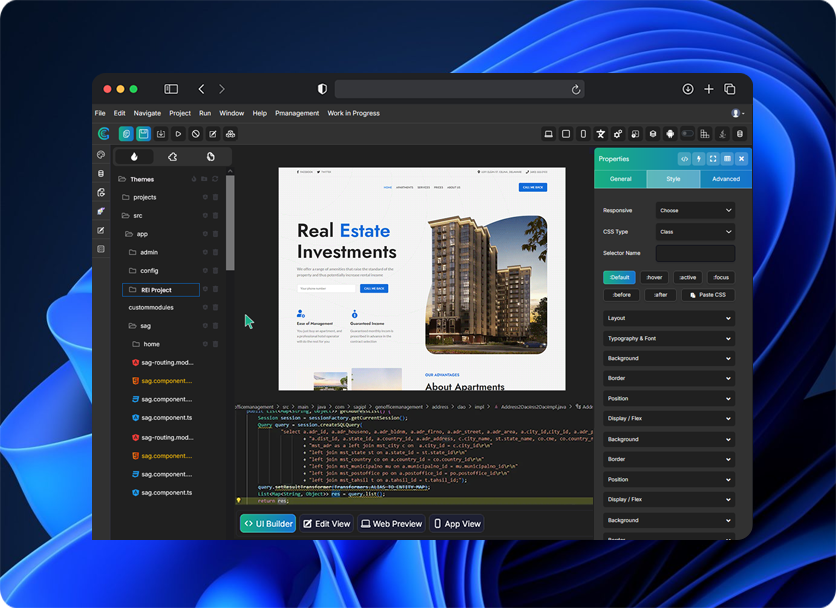836x608 pixels.
Task: Select the mobile phone device view icon
Action: point(583,134)
